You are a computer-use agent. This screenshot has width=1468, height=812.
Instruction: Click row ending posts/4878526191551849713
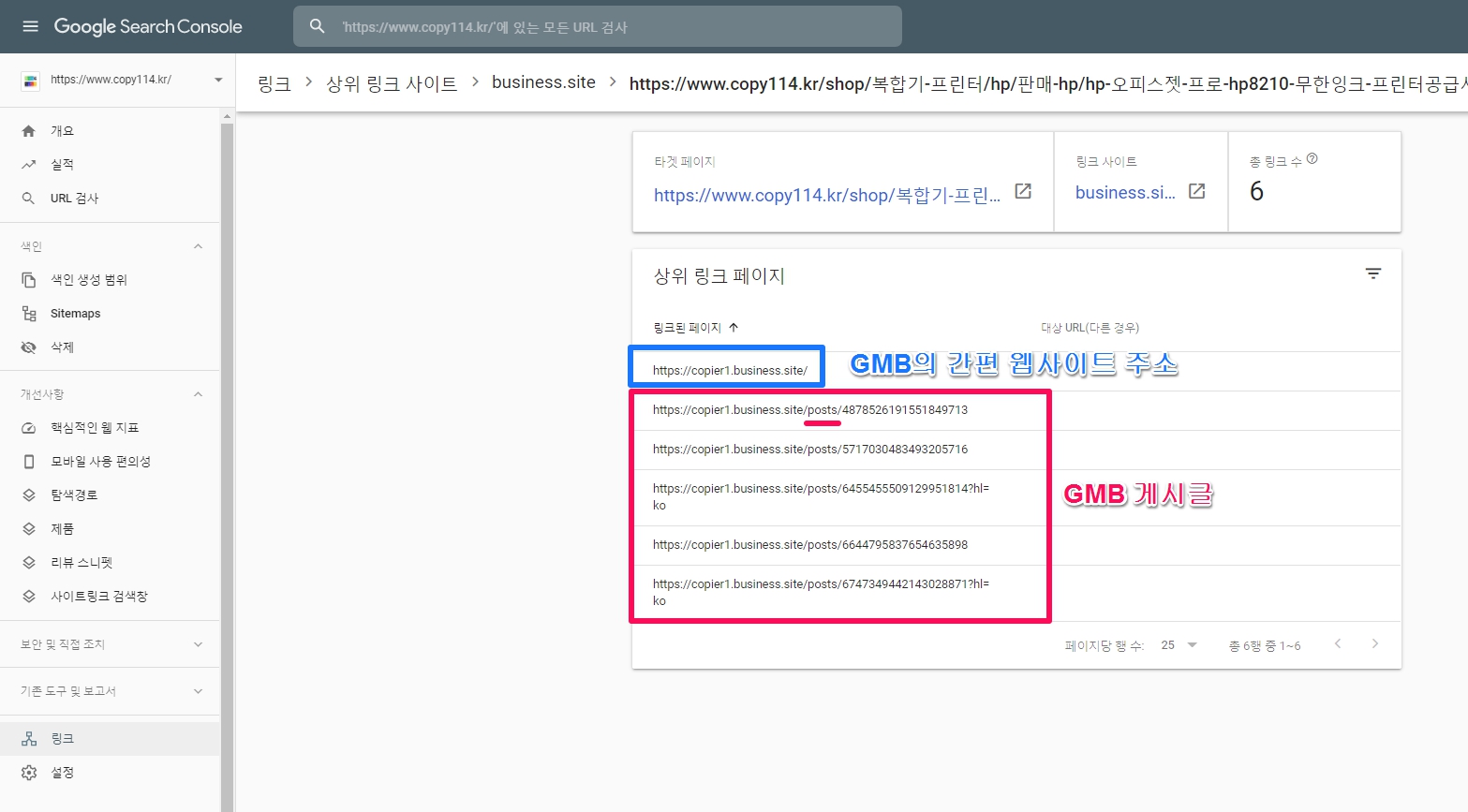click(1016, 410)
